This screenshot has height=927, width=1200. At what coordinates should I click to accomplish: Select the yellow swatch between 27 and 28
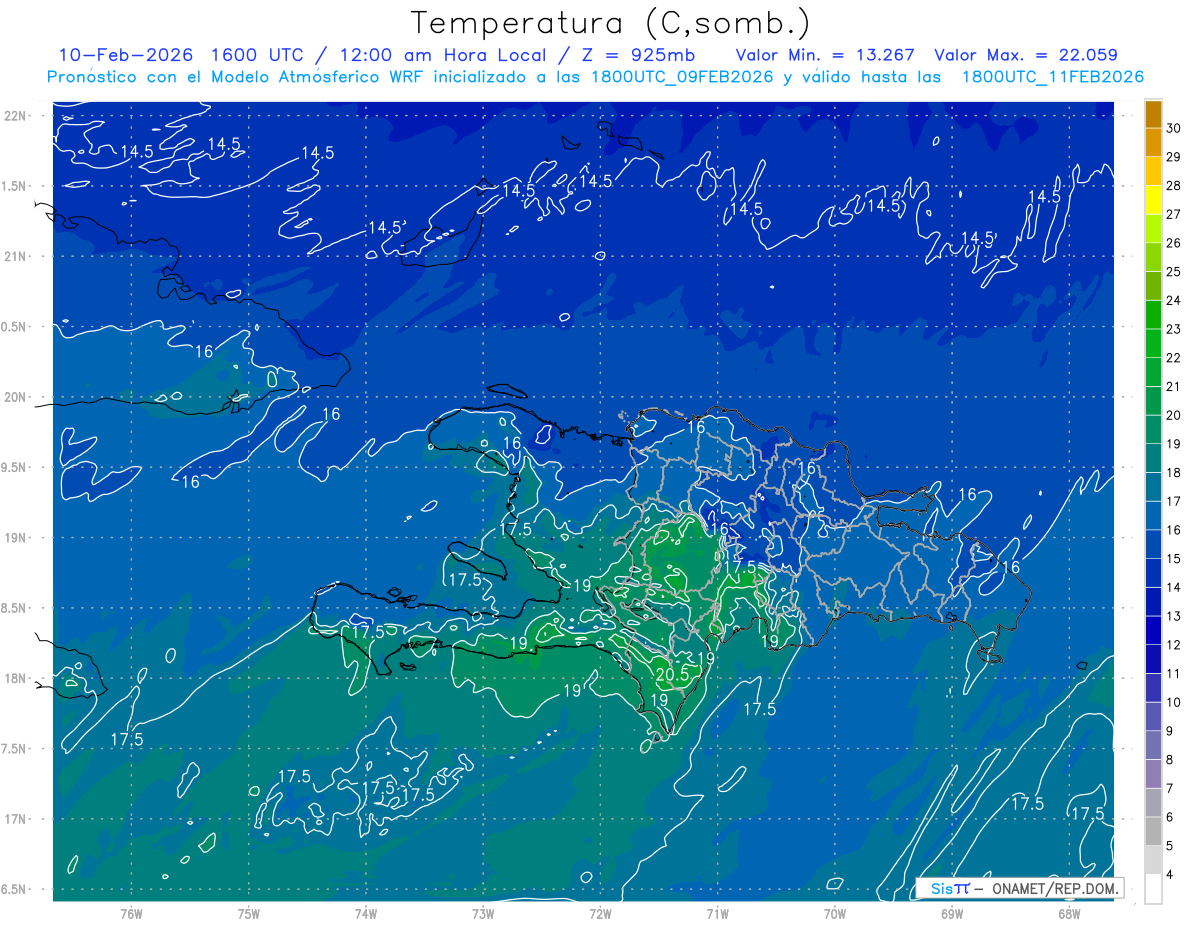(x=1153, y=200)
